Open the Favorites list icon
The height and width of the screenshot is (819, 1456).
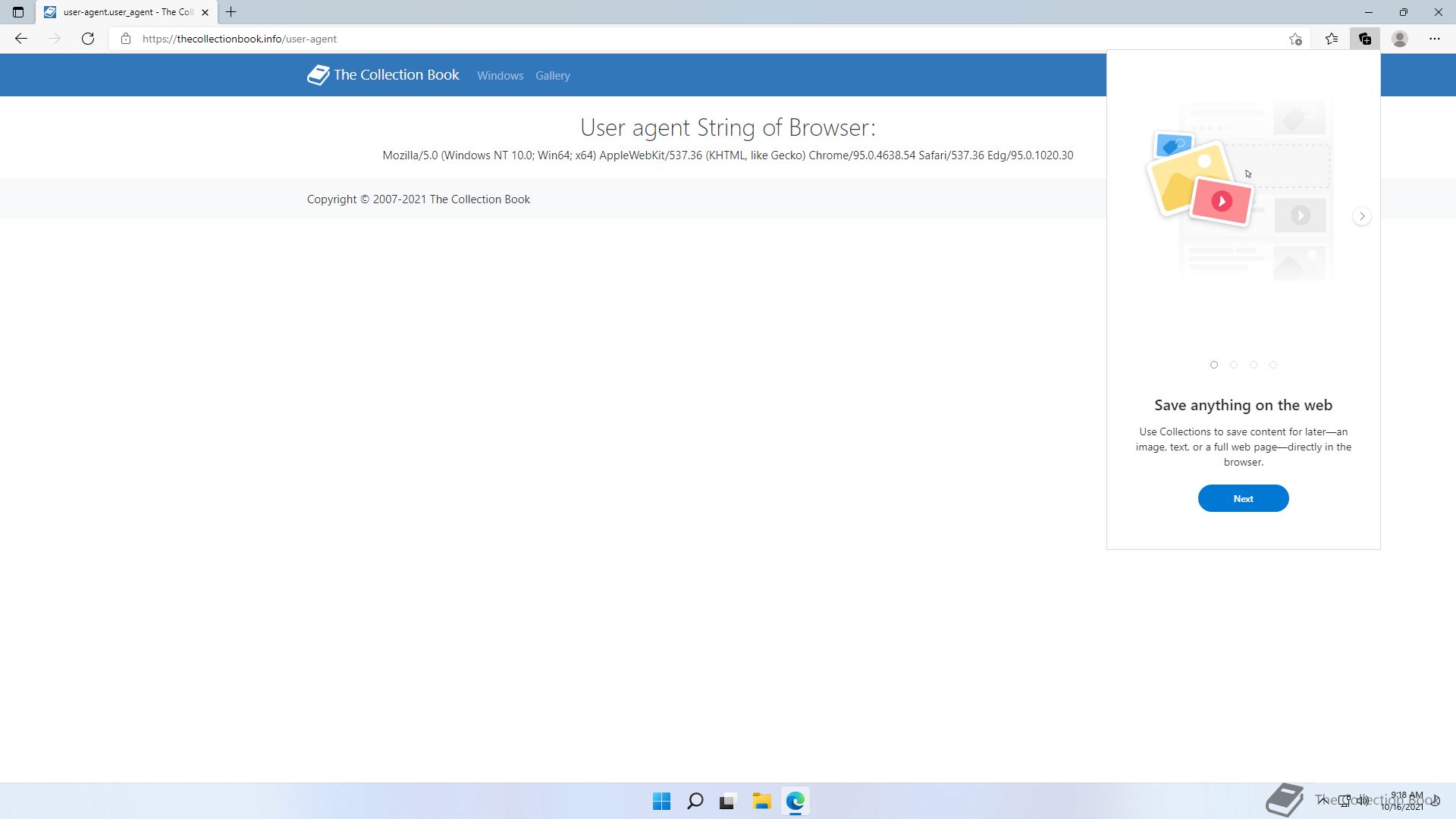pos(1332,39)
